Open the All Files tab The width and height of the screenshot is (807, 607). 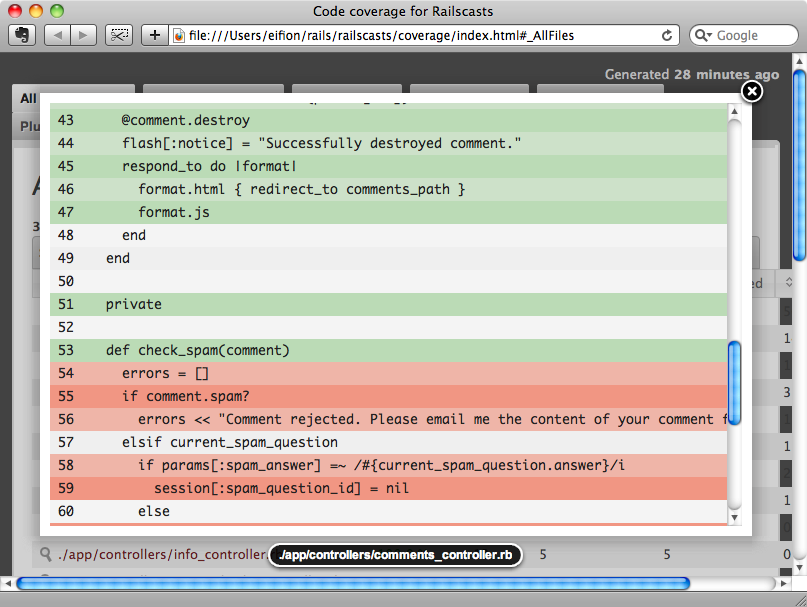(28, 98)
